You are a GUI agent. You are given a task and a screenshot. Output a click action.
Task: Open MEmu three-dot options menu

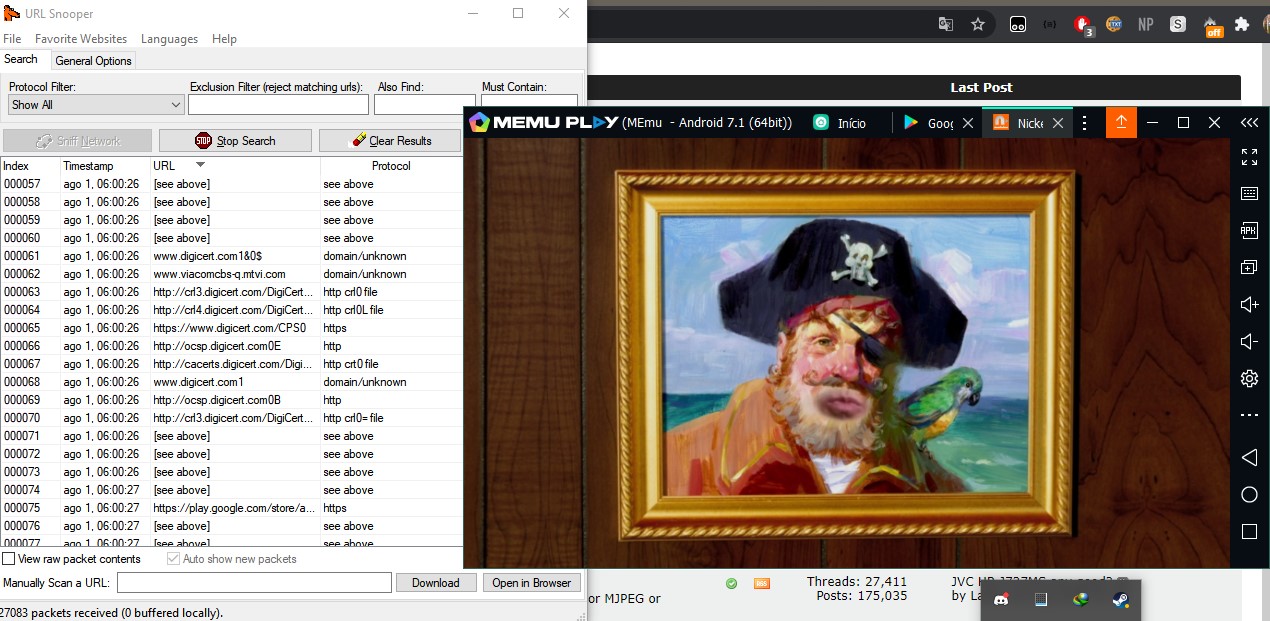point(1085,123)
